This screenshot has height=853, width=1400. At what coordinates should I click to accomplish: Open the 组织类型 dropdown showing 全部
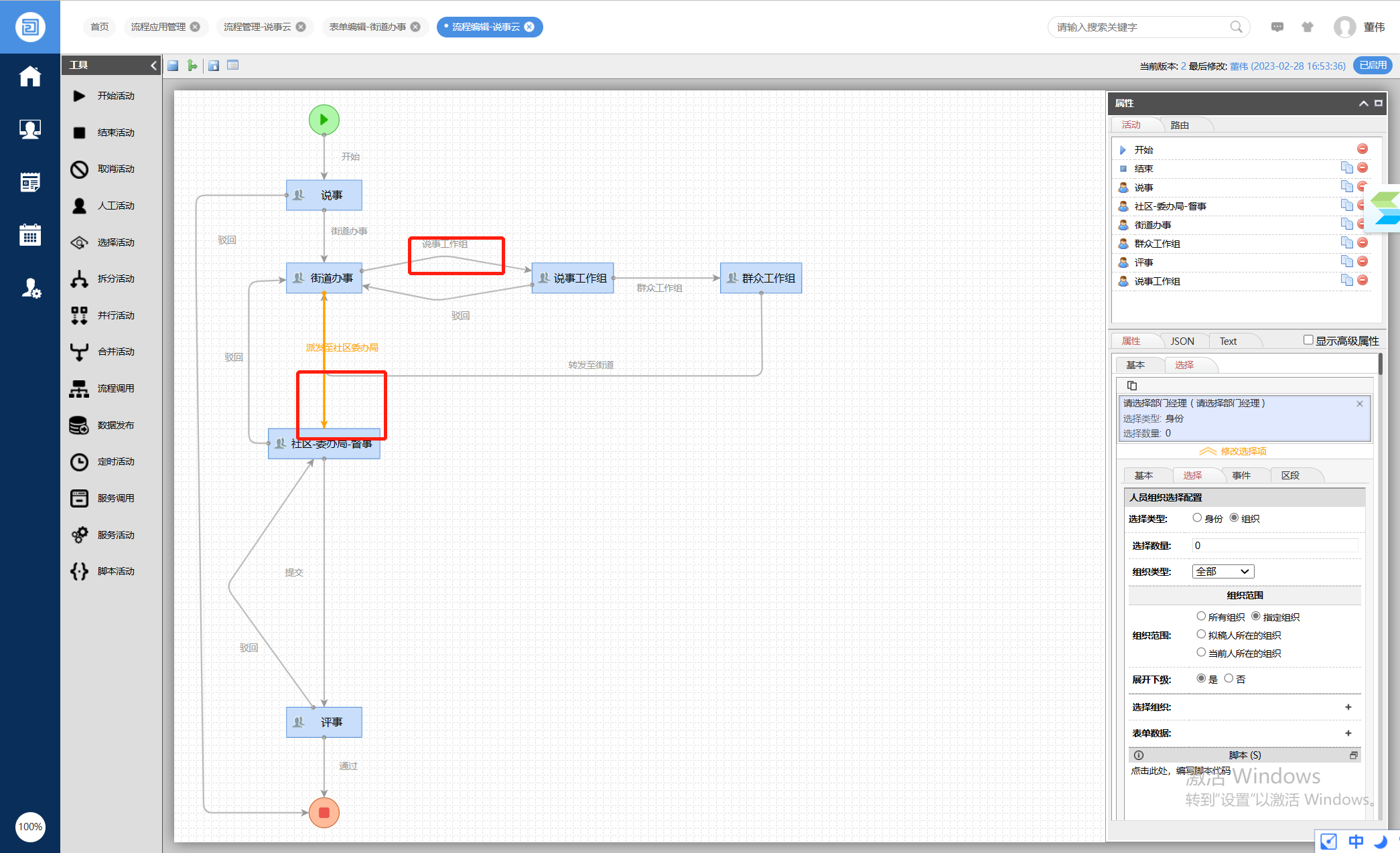[1222, 571]
